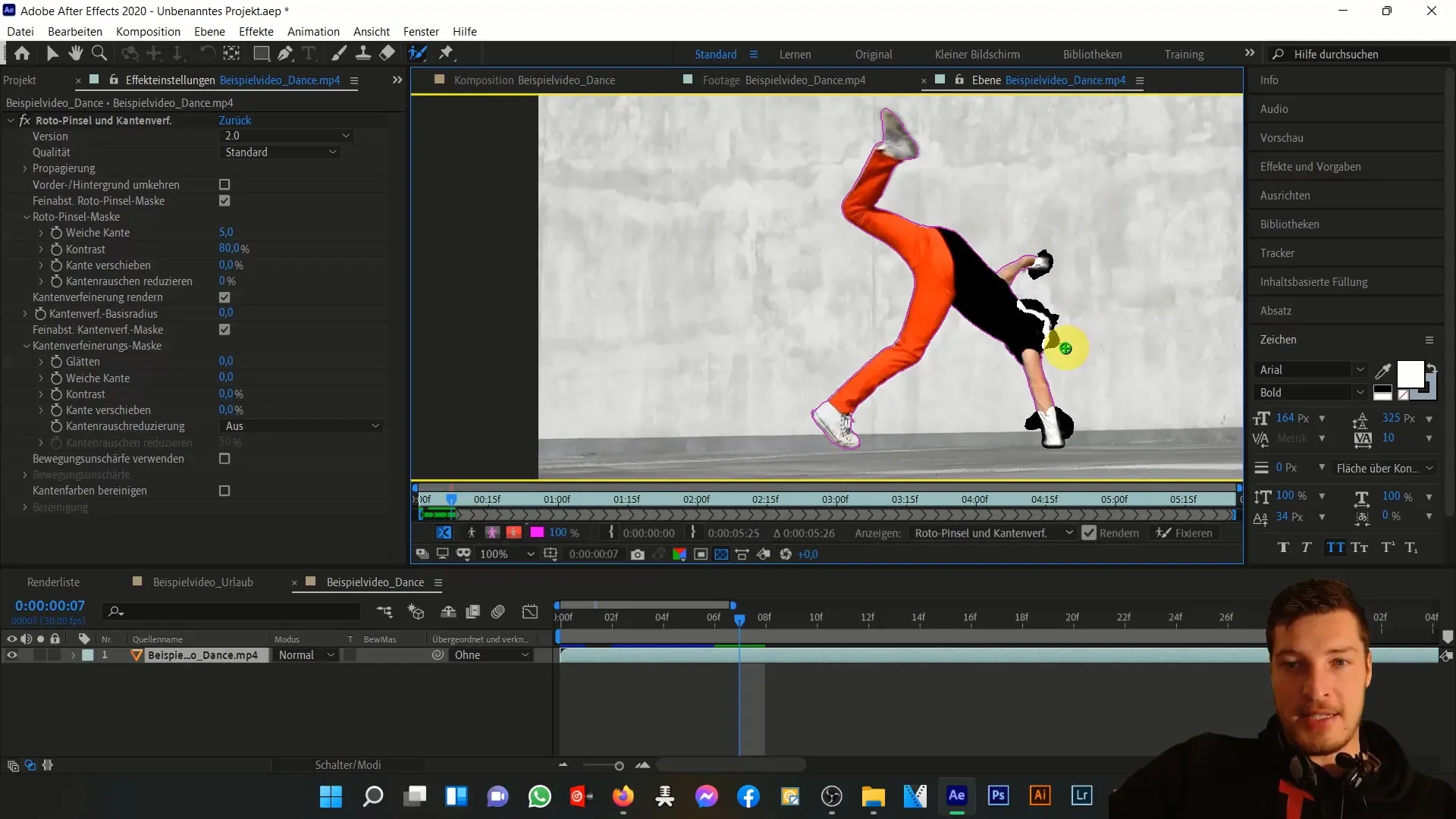This screenshot has width=1456, height=819.
Task: Click the Text tool icon
Action: coord(312,53)
